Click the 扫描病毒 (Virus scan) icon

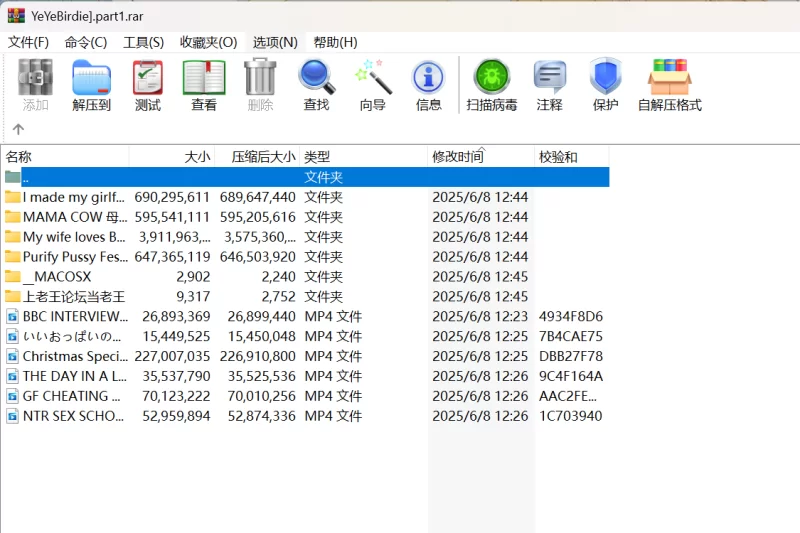[x=492, y=78]
